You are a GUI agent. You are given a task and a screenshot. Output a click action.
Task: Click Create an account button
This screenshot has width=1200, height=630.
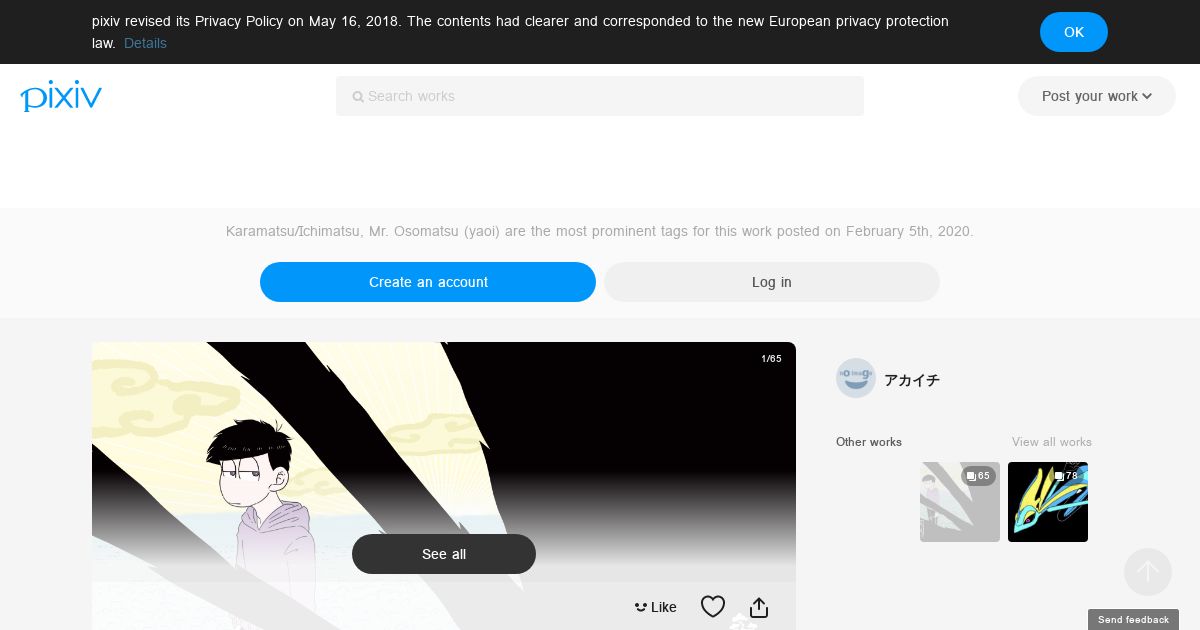[x=428, y=282]
